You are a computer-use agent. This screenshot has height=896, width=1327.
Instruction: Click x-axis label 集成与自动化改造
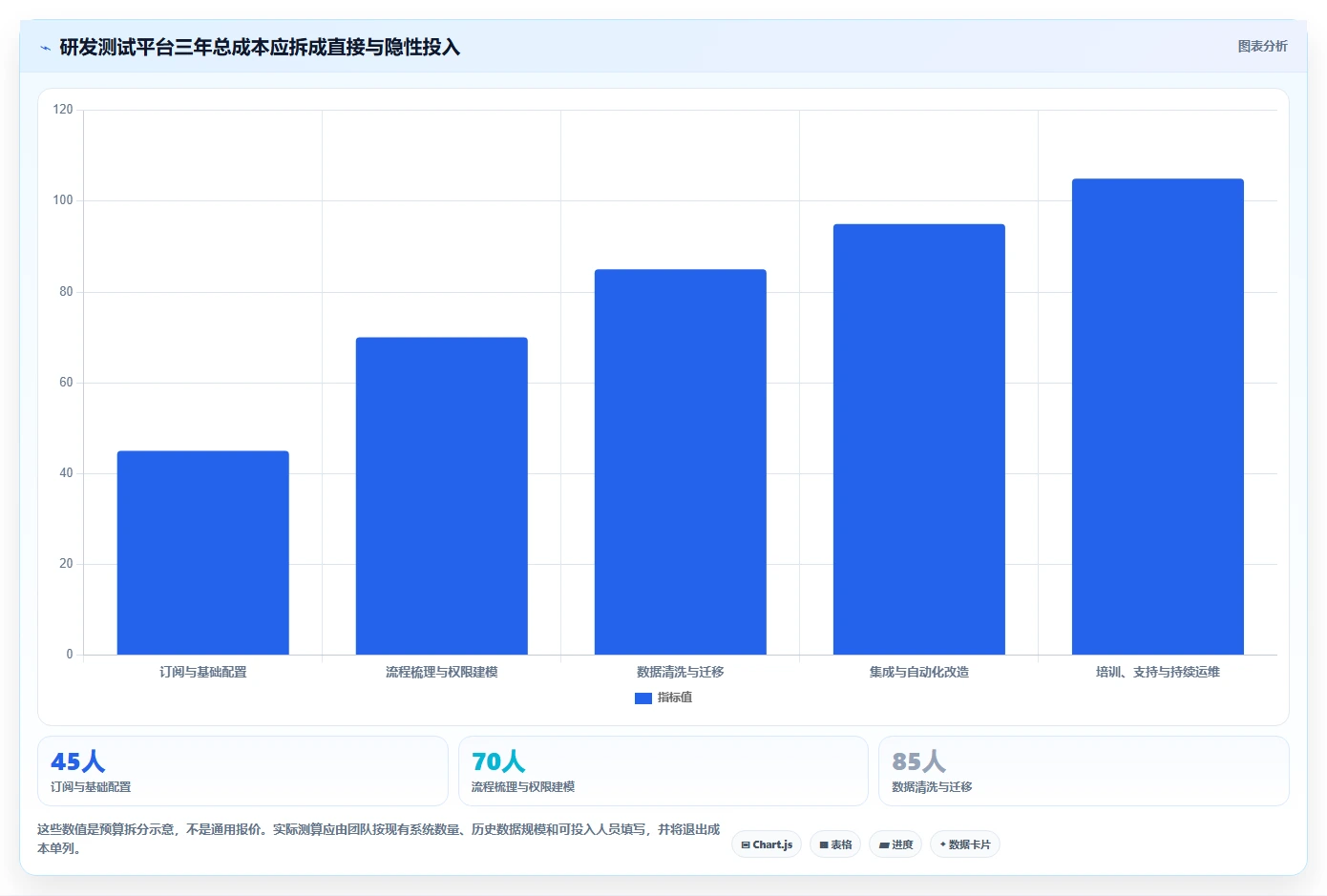click(919, 673)
